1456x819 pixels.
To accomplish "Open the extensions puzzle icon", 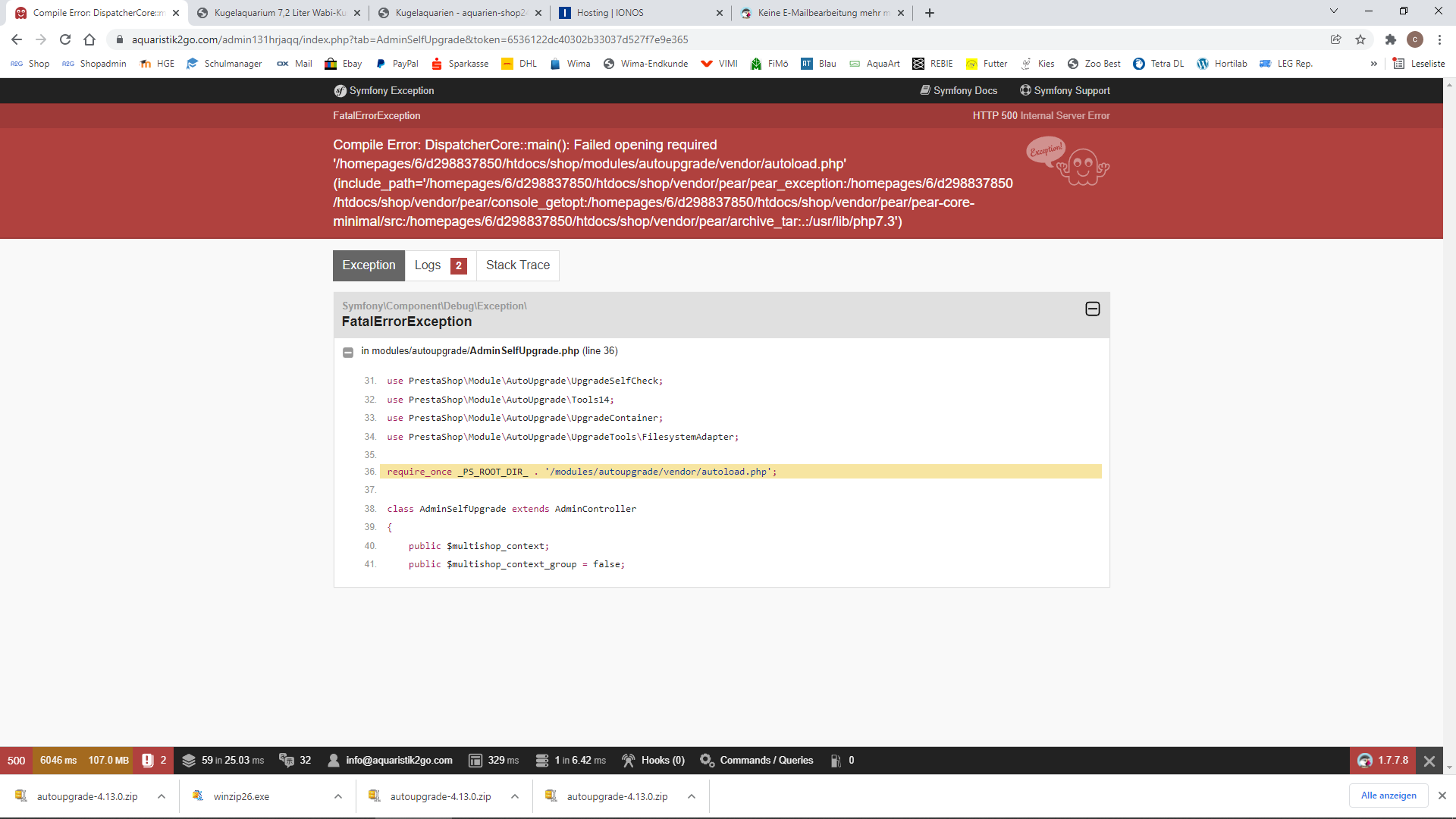I will [1390, 39].
